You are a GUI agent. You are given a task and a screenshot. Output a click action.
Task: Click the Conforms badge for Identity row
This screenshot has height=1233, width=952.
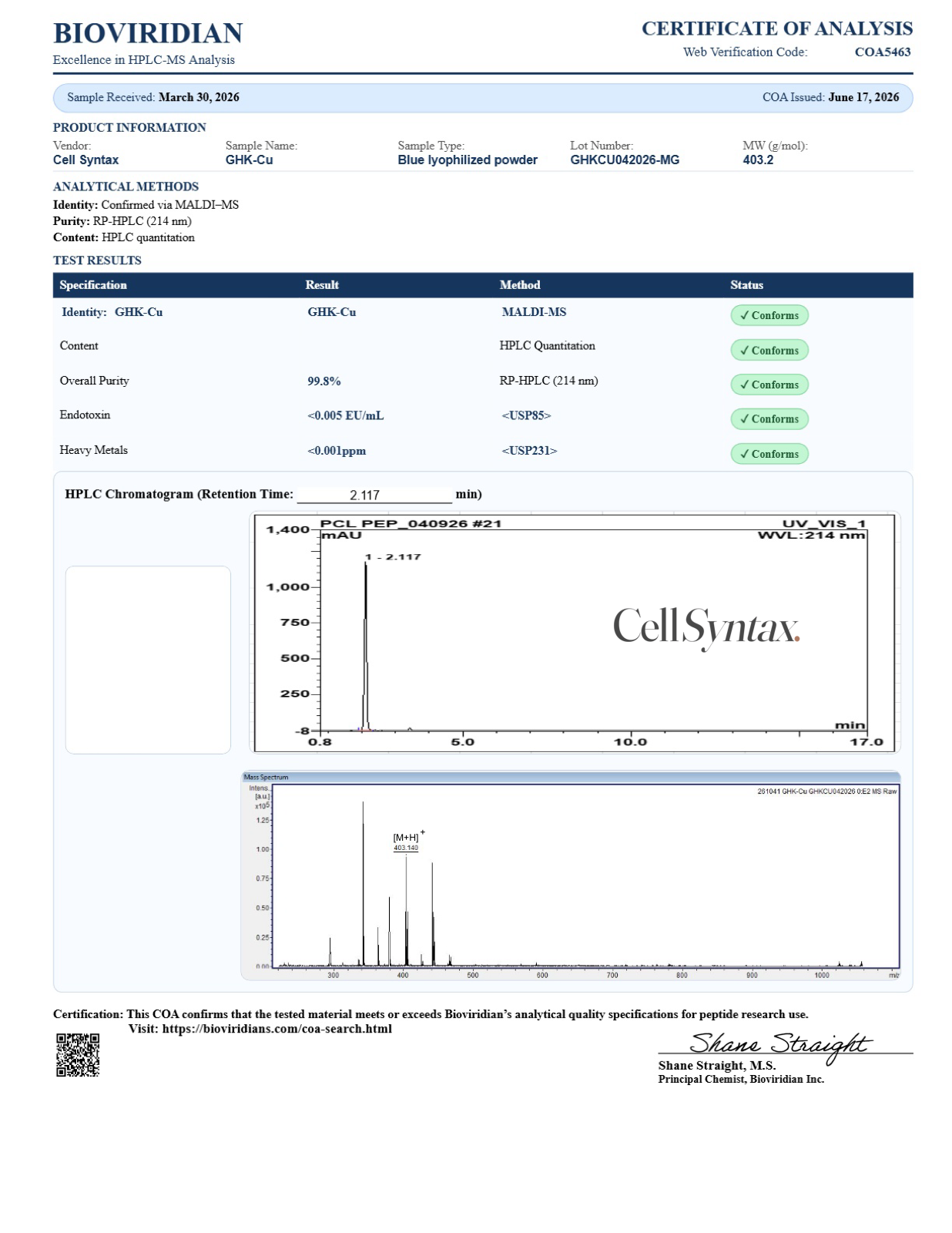769,315
